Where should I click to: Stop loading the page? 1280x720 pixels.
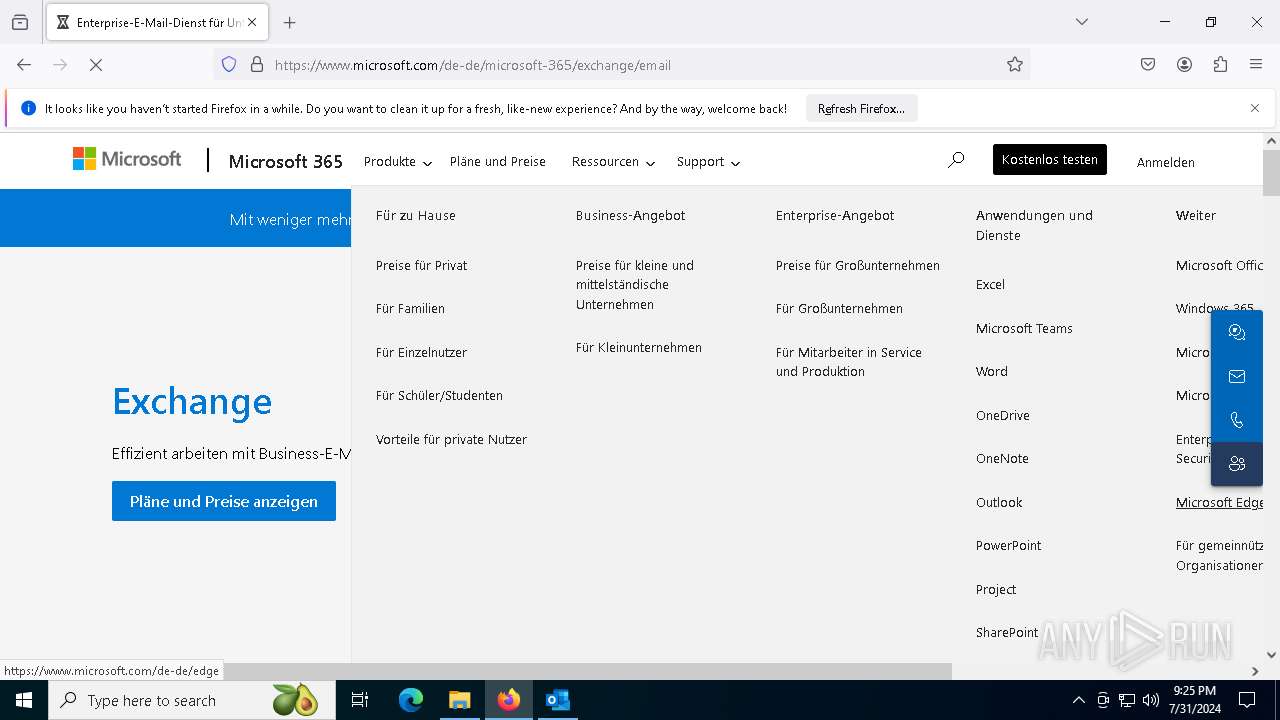coord(96,65)
